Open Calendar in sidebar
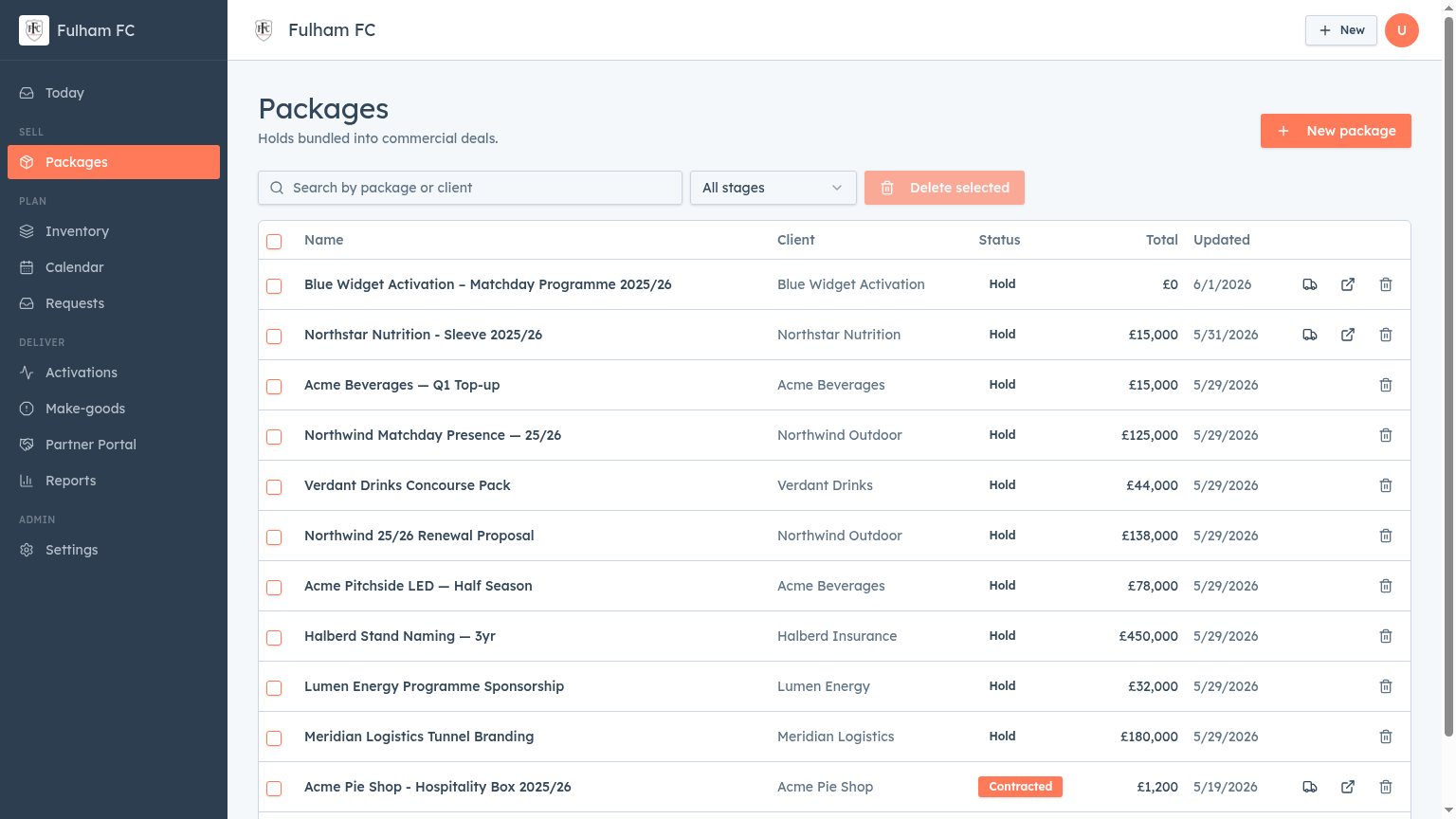 (x=114, y=267)
